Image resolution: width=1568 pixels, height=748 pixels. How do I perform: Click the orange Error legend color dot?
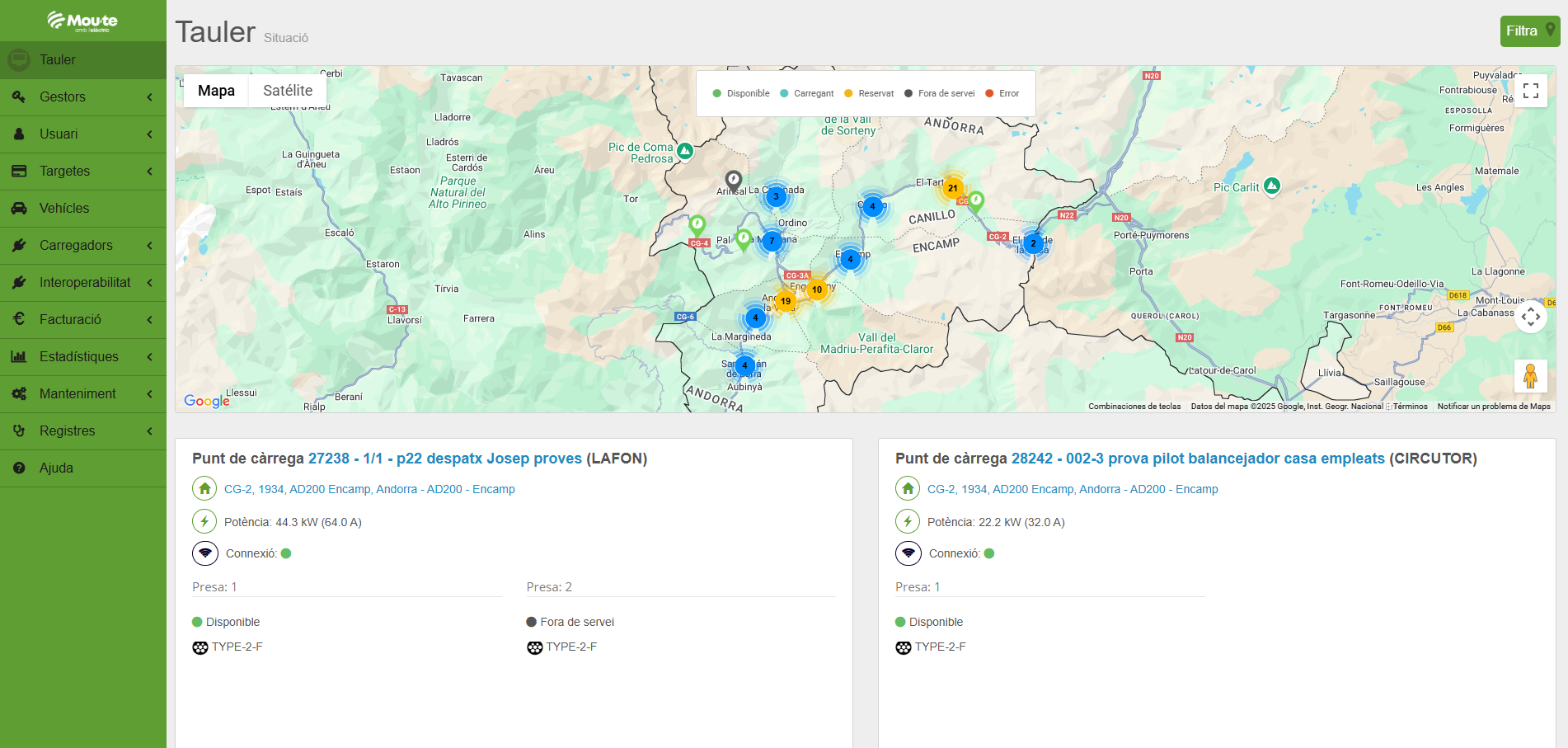(989, 93)
